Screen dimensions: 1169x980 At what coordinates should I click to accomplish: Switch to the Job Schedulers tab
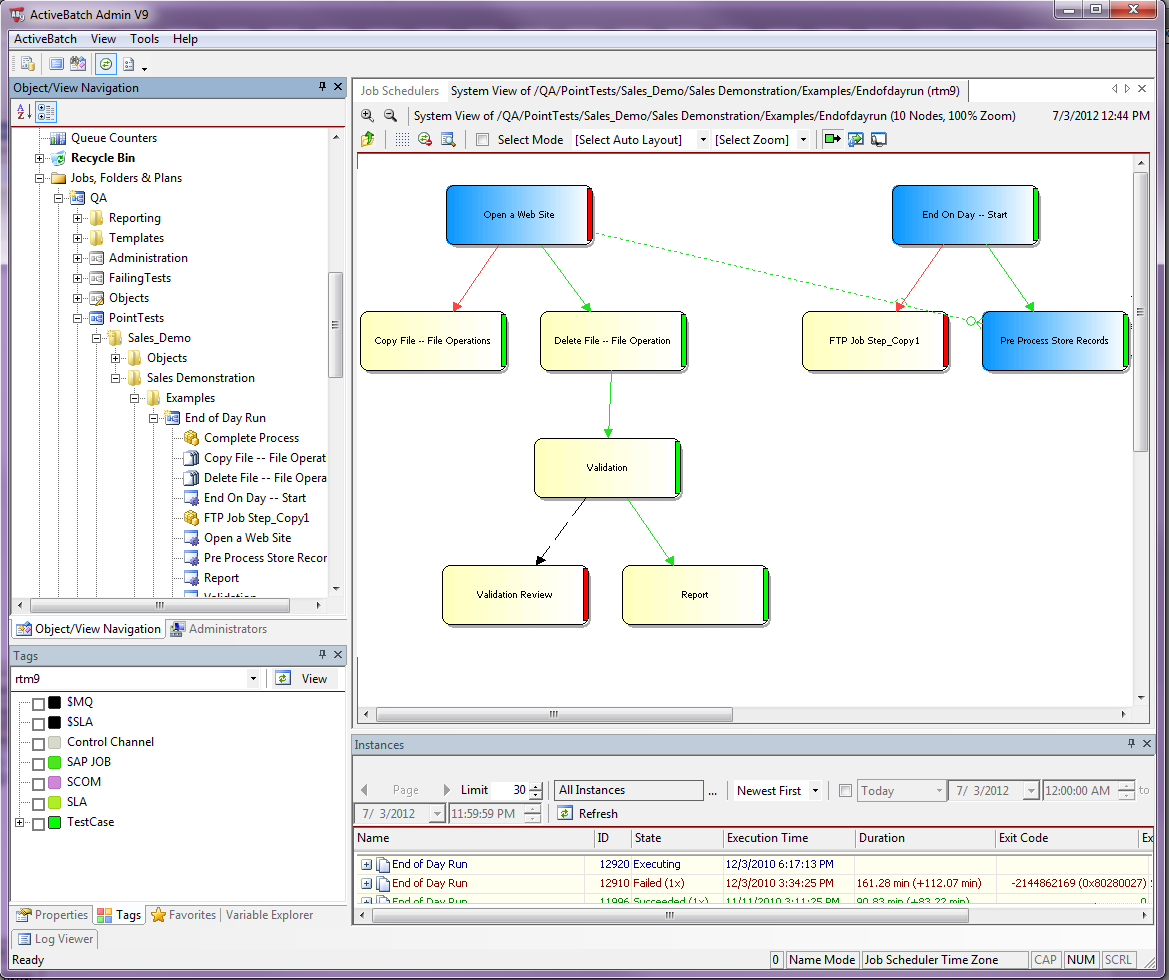[397, 90]
